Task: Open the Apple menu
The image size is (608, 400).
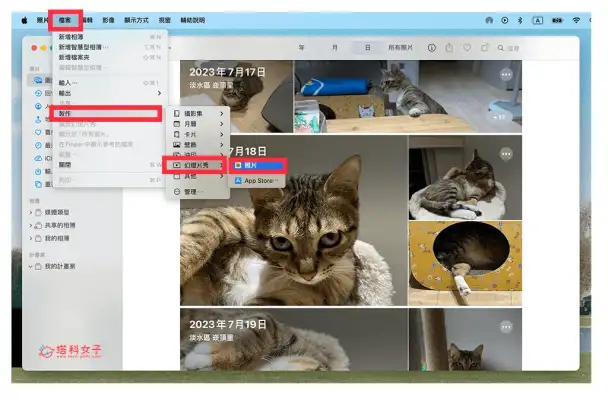Action: click(x=24, y=20)
